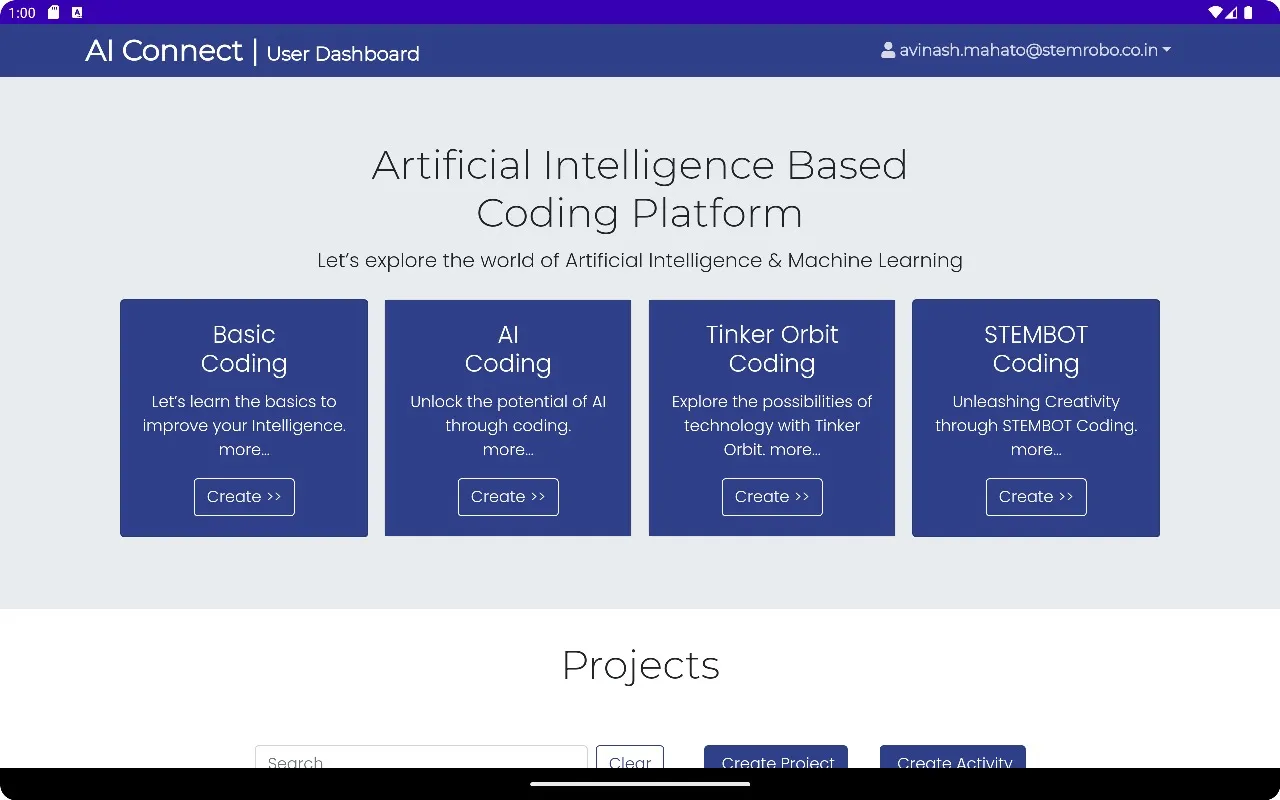This screenshot has height=800, width=1280.
Task: Click the Create Activity button
Action: click(953, 757)
